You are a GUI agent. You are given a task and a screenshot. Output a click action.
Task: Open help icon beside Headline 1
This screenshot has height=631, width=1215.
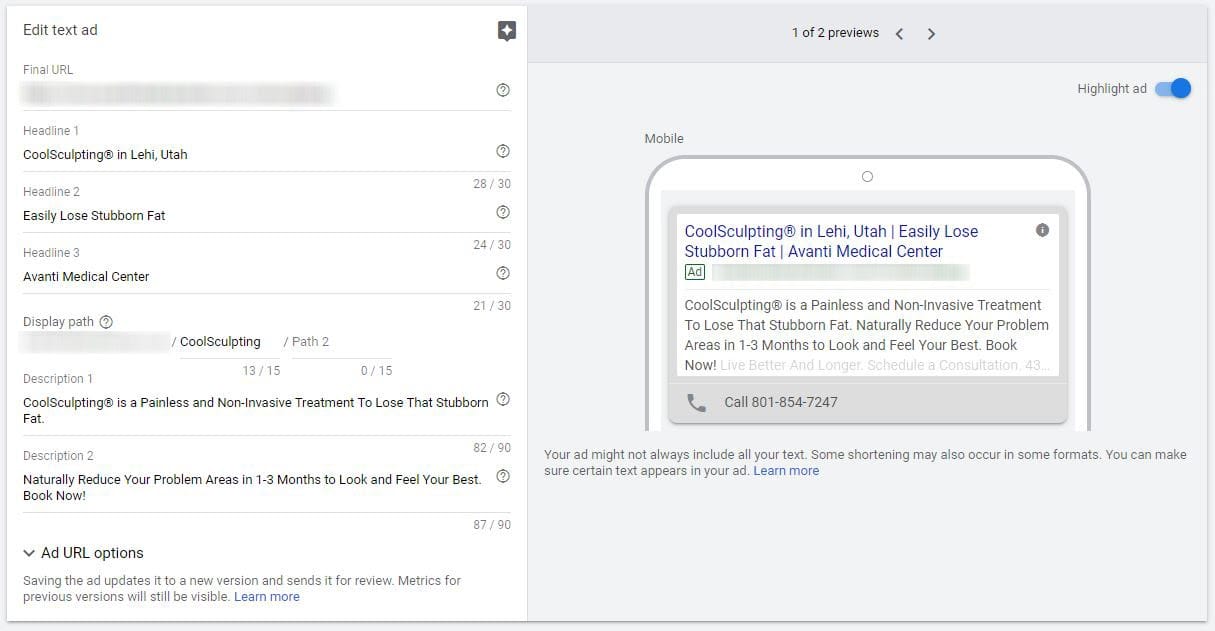tap(503, 151)
